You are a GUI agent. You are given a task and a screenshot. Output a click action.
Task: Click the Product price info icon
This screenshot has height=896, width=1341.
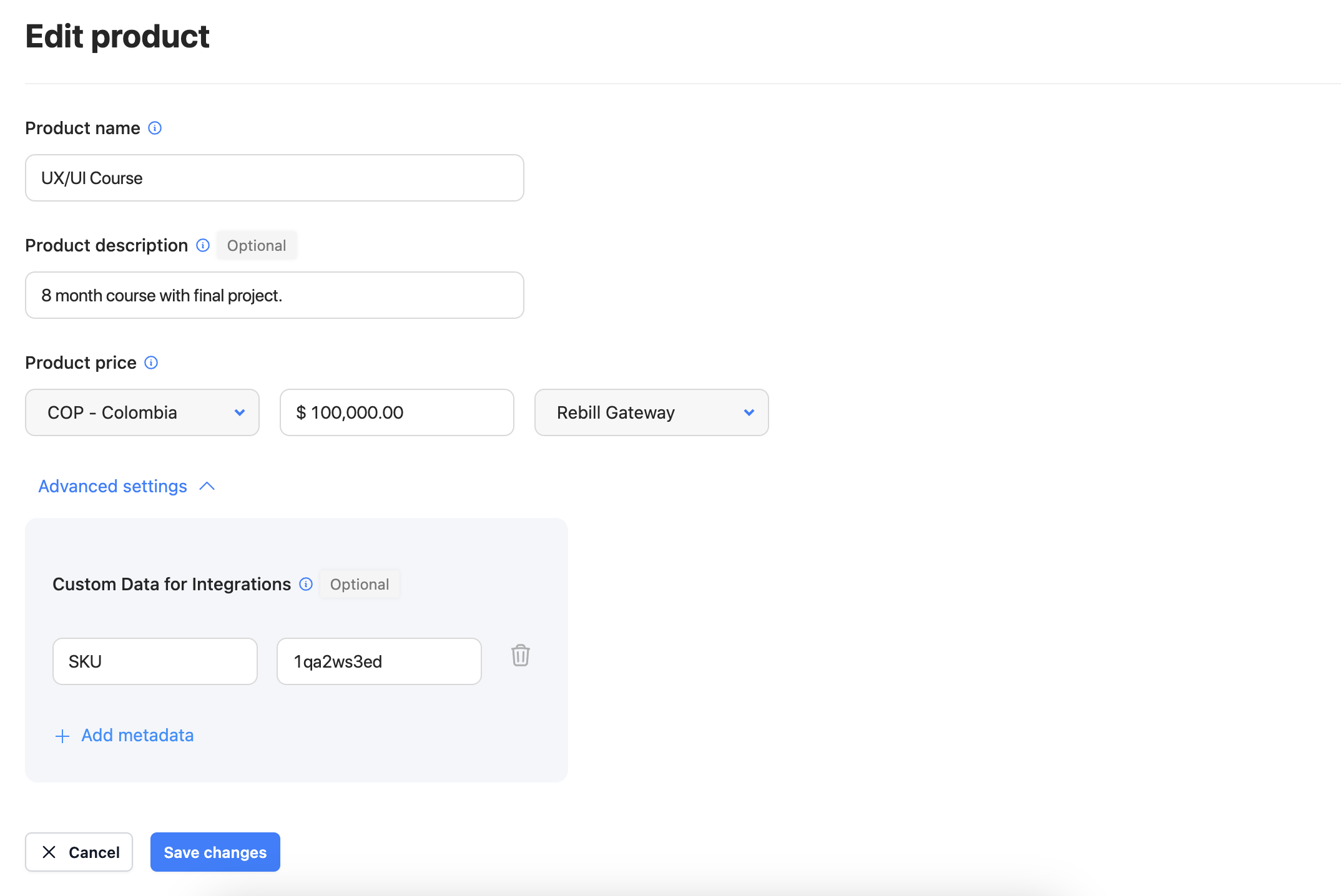pyautogui.click(x=150, y=363)
